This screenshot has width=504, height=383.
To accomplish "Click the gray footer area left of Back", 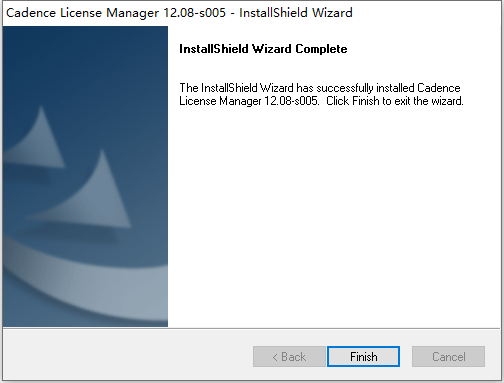I will pyautogui.click(x=127, y=355).
